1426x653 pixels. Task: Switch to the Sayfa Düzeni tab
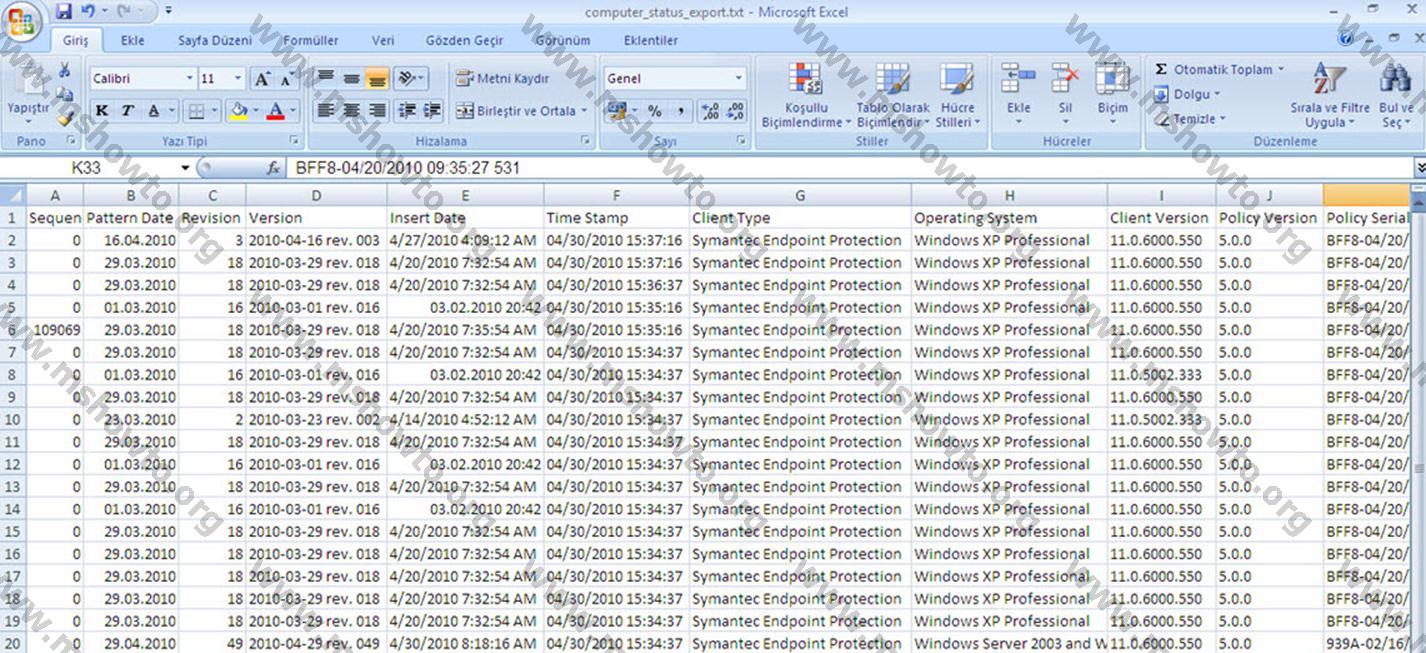(215, 40)
